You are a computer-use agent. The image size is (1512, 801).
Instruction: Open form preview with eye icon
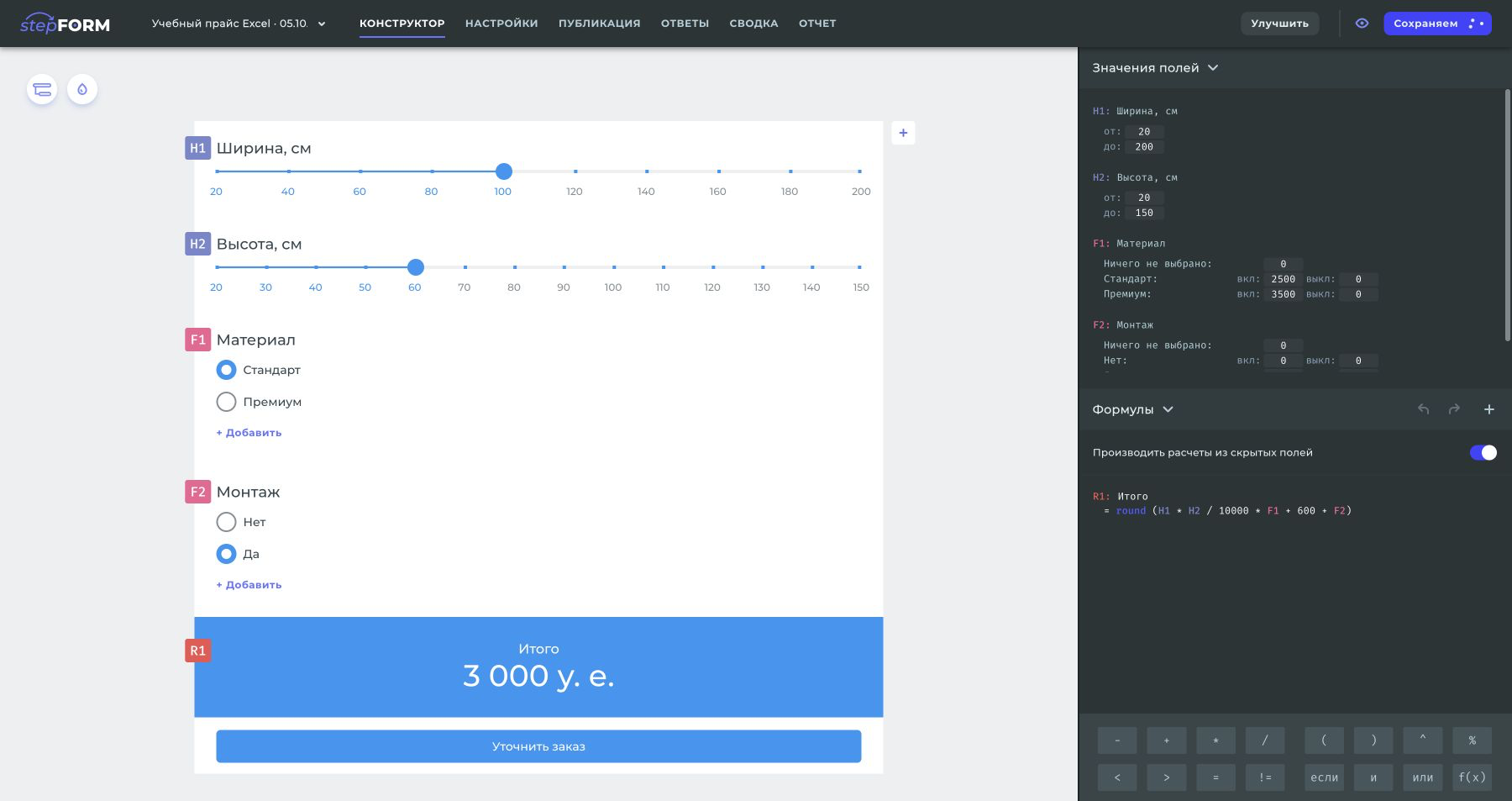point(1362,24)
